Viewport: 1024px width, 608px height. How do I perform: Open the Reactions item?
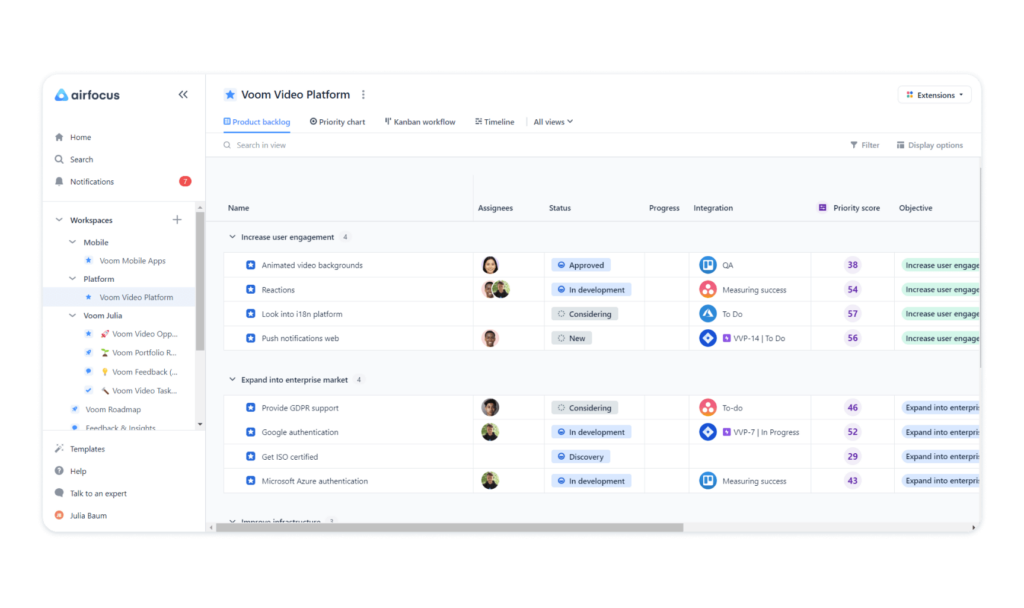pos(278,290)
